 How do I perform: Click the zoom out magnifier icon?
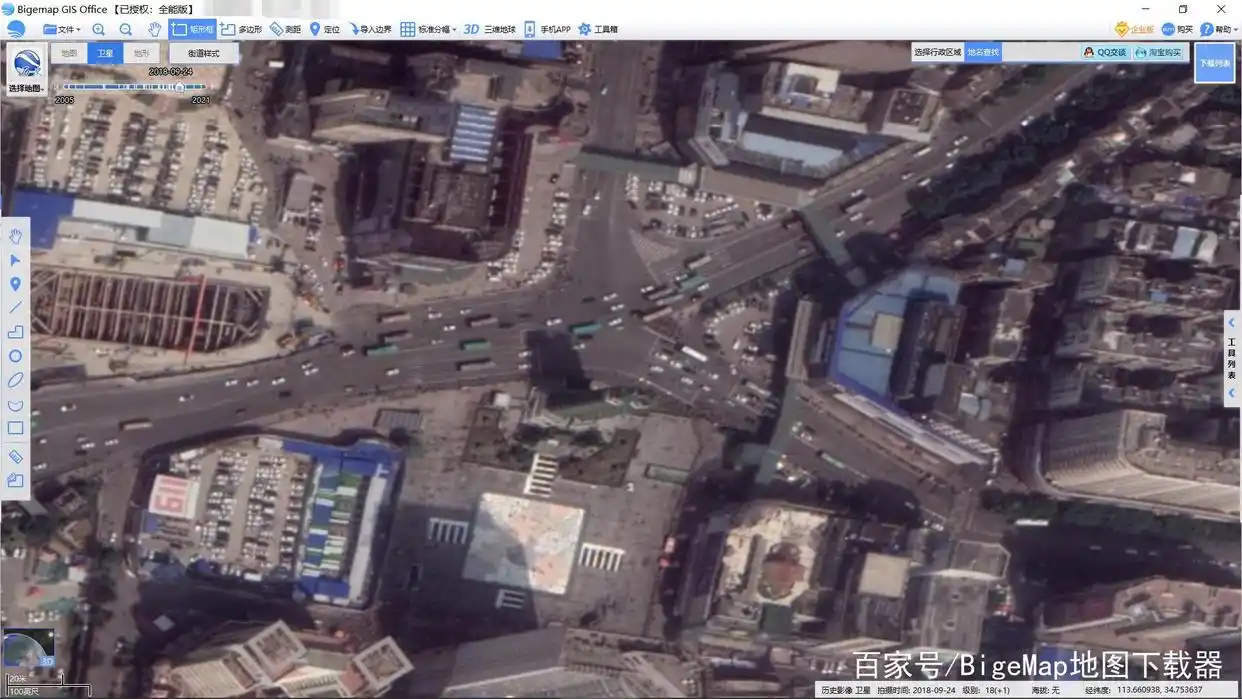(x=126, y=29)
